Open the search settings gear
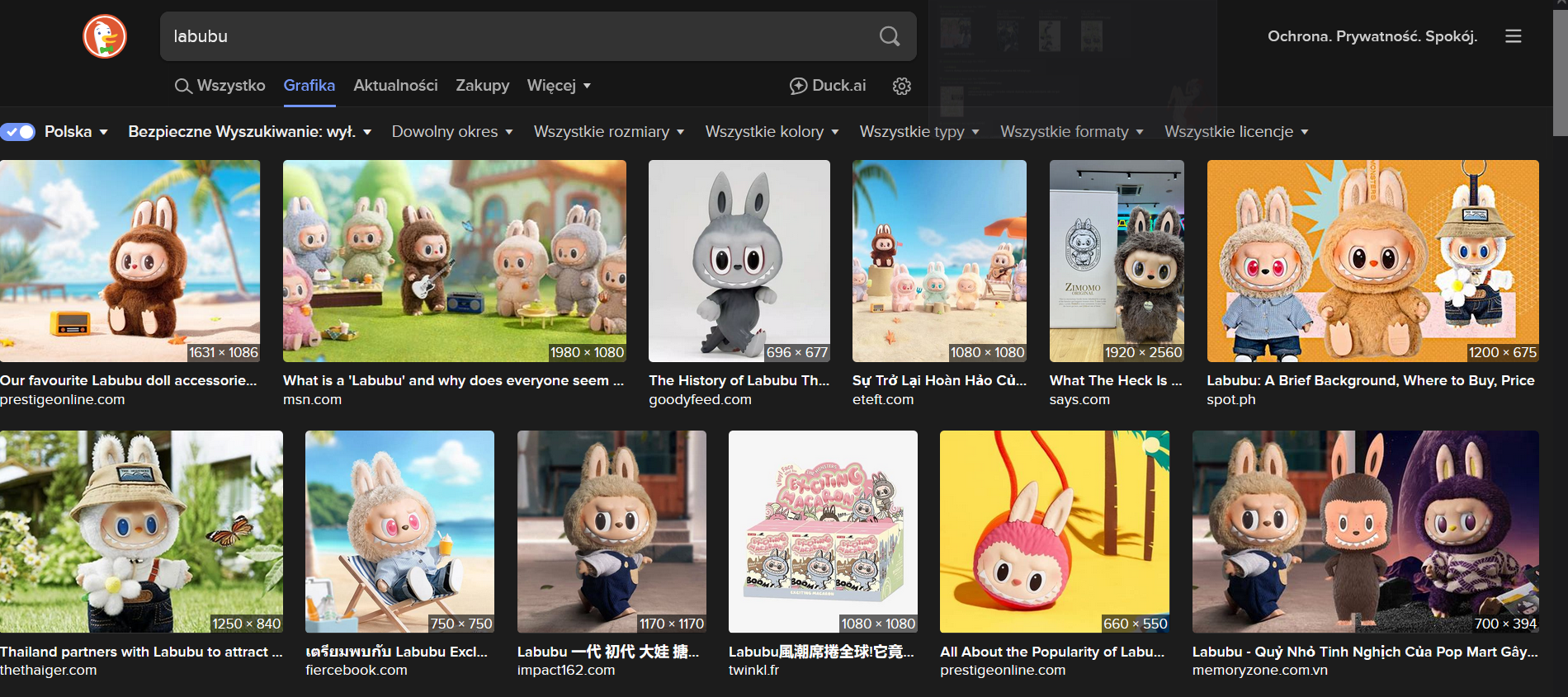This screenshot has width=1568, height=697. tap(902, 86)
